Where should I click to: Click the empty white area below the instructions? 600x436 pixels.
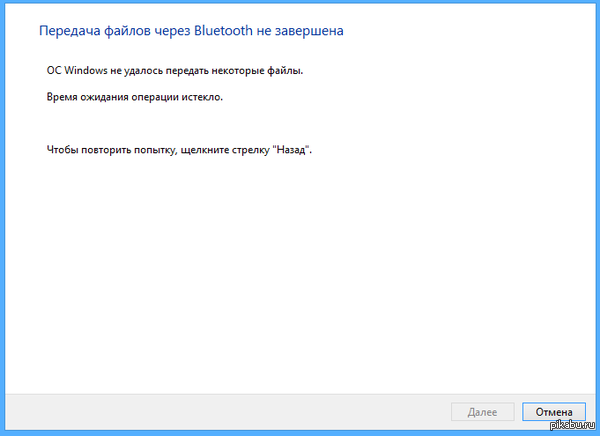pyautogui.click(x=300, y=270)
